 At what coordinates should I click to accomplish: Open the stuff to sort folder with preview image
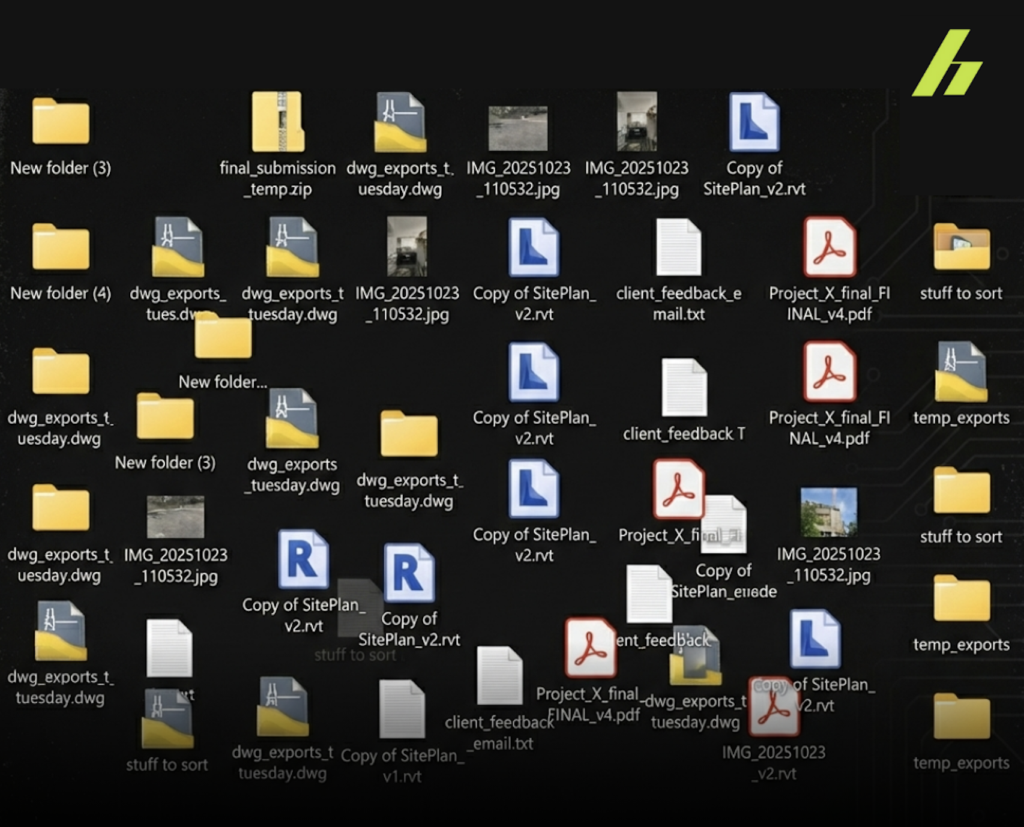coord(960,248)
